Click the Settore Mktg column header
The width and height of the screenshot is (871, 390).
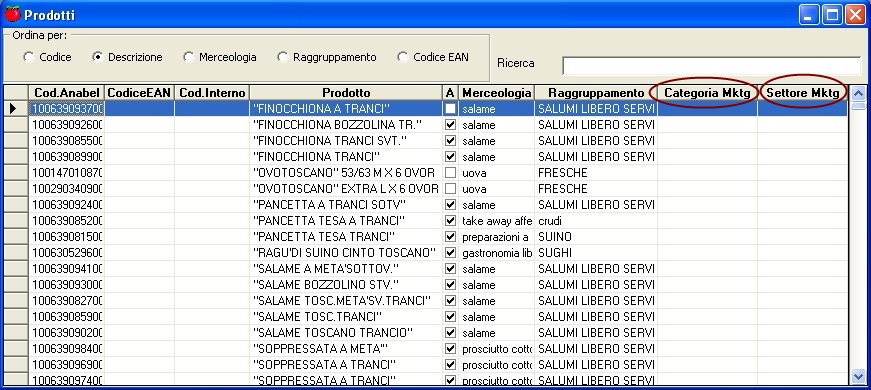click(803, 93)
